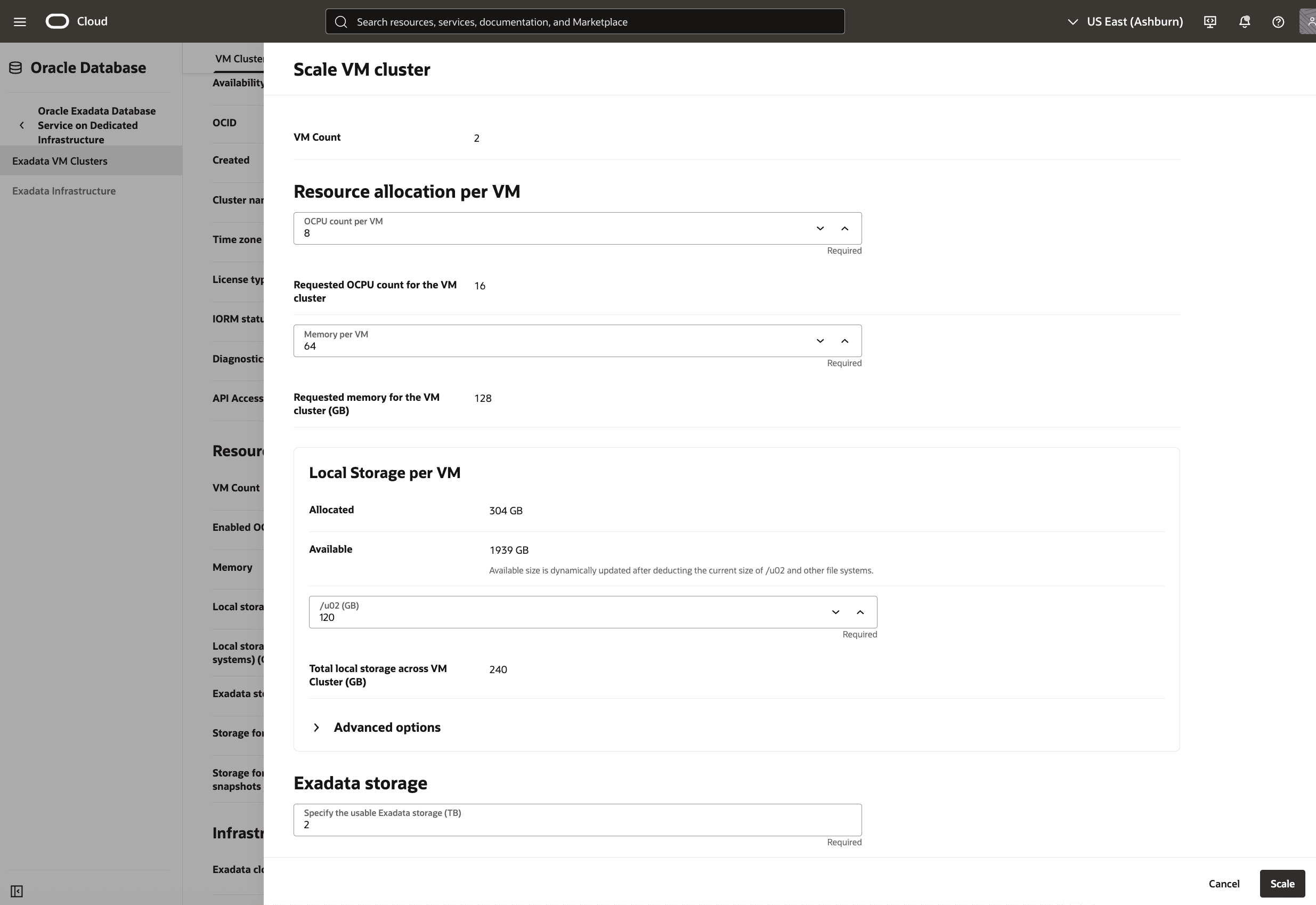1316x905 pixels.
Task: Open the help question mark icon
Action: tap(1278, 21)
